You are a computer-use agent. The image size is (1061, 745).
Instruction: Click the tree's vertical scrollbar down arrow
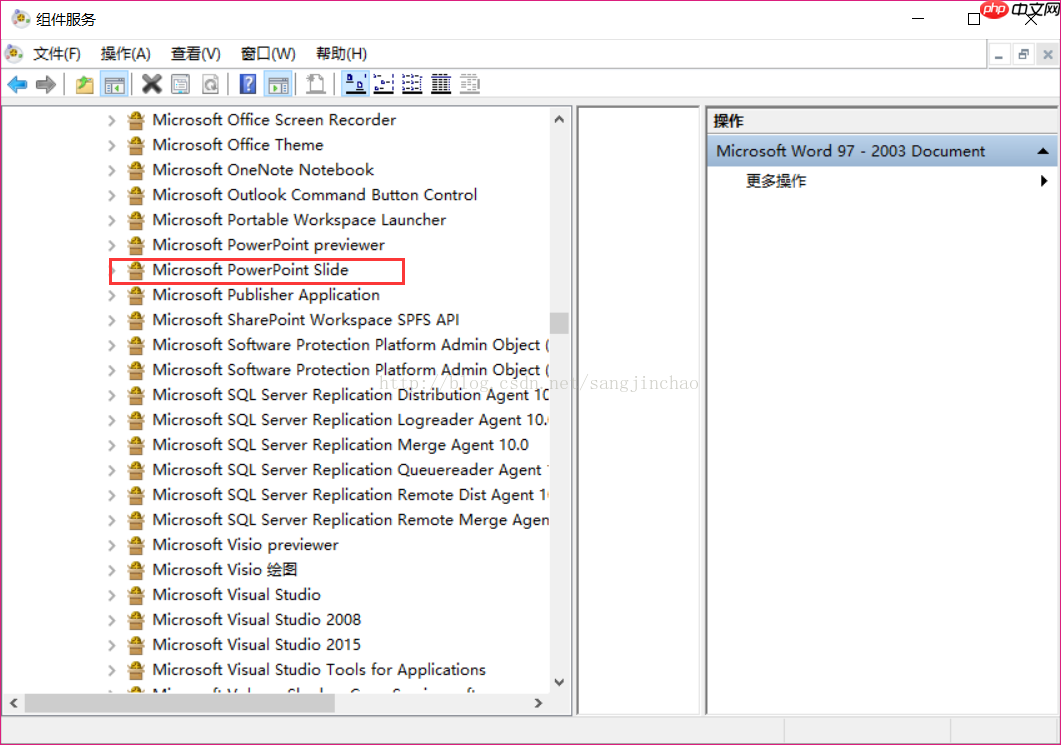[559, 682]
